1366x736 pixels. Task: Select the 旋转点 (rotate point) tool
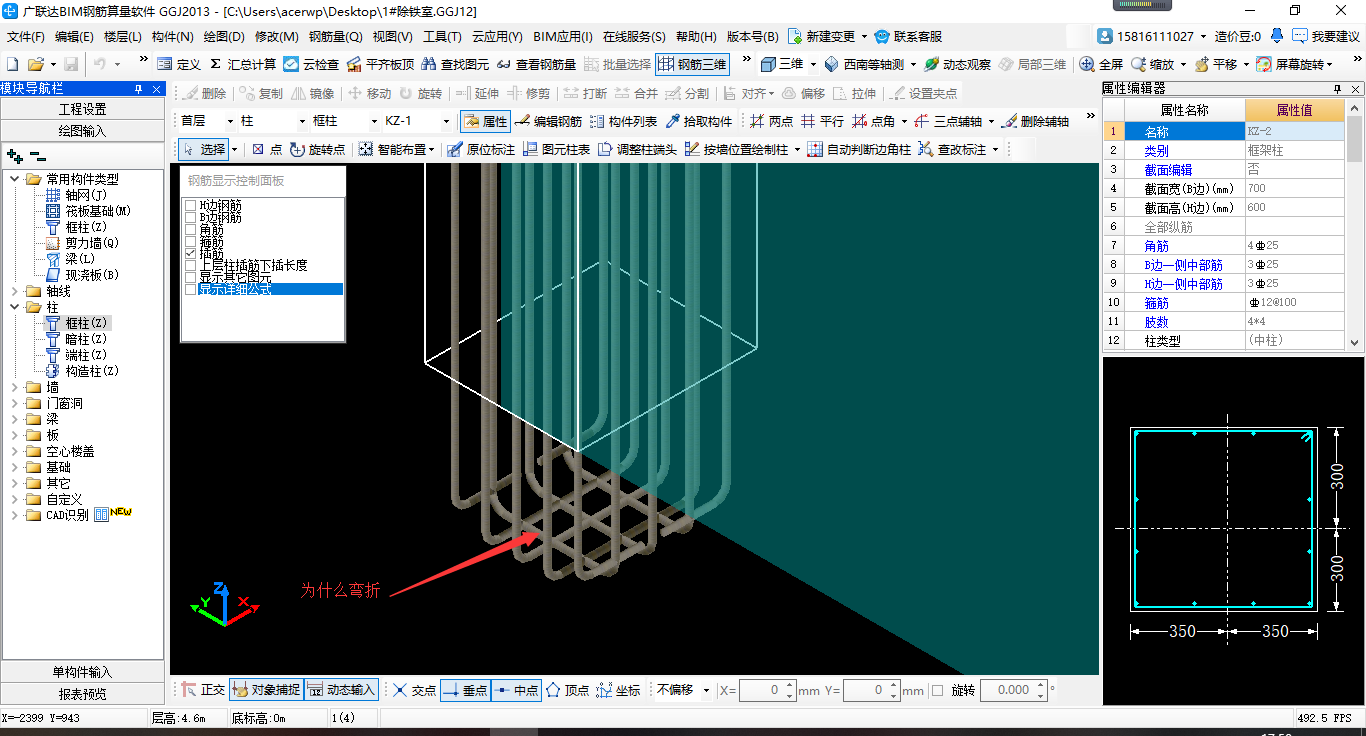318,149
